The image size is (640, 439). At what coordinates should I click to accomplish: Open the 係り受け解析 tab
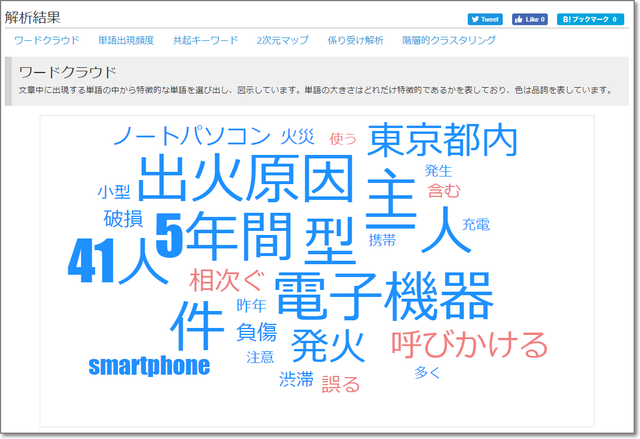click(355, 40)
